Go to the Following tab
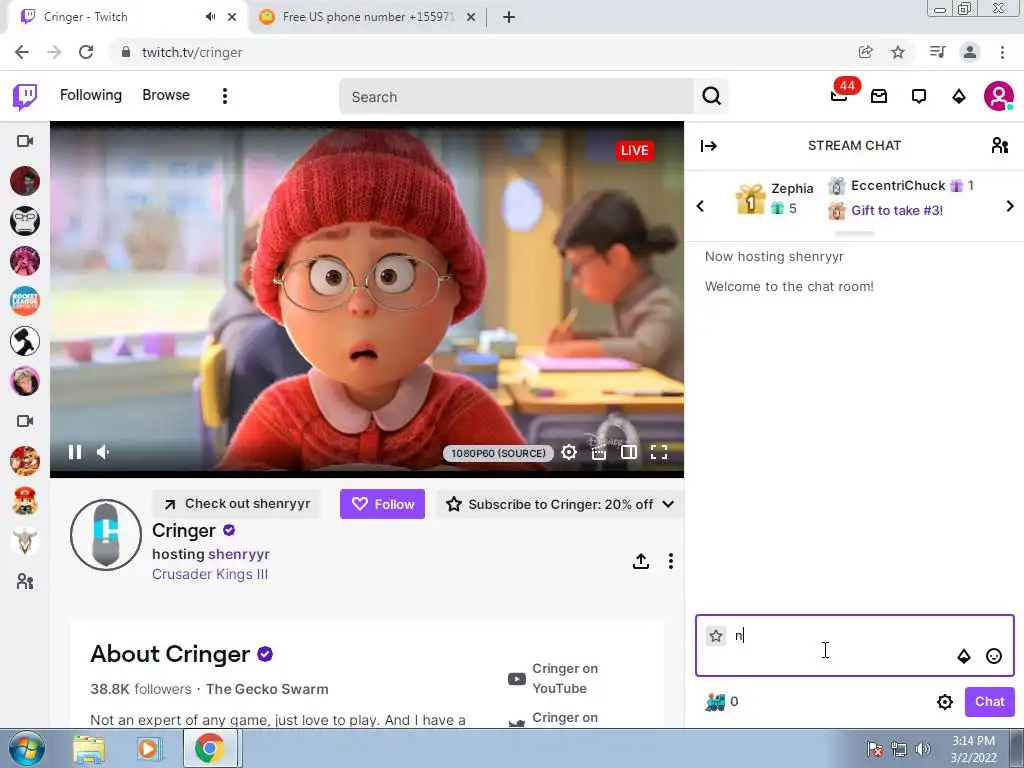This screenshot has width=1024, height=768. (x=91, y=95)
